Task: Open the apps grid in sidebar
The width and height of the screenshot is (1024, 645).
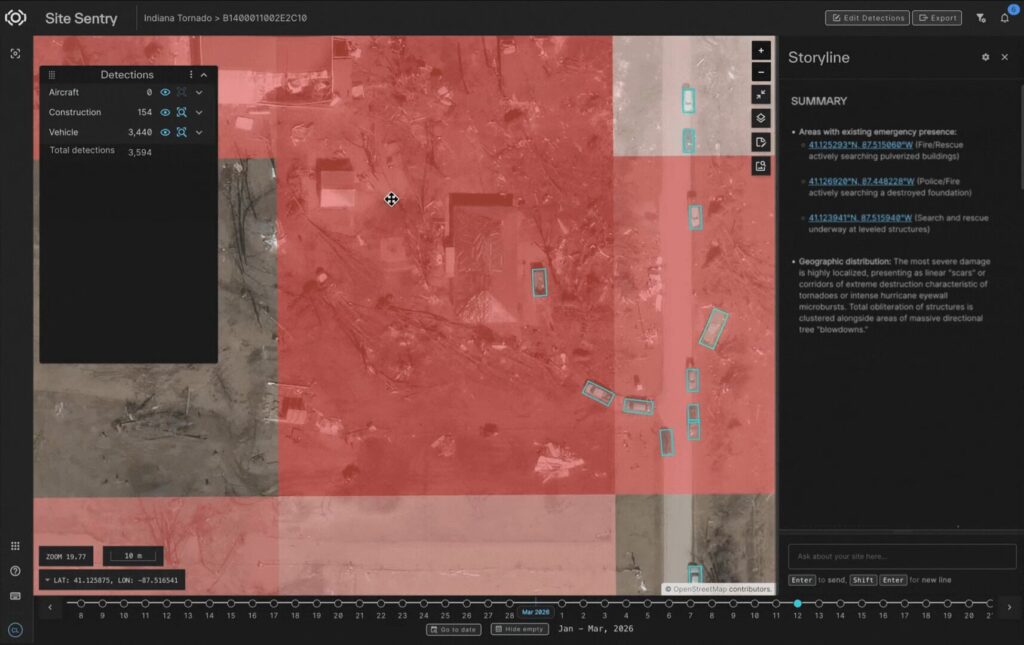Action: [x=15, y=546]
